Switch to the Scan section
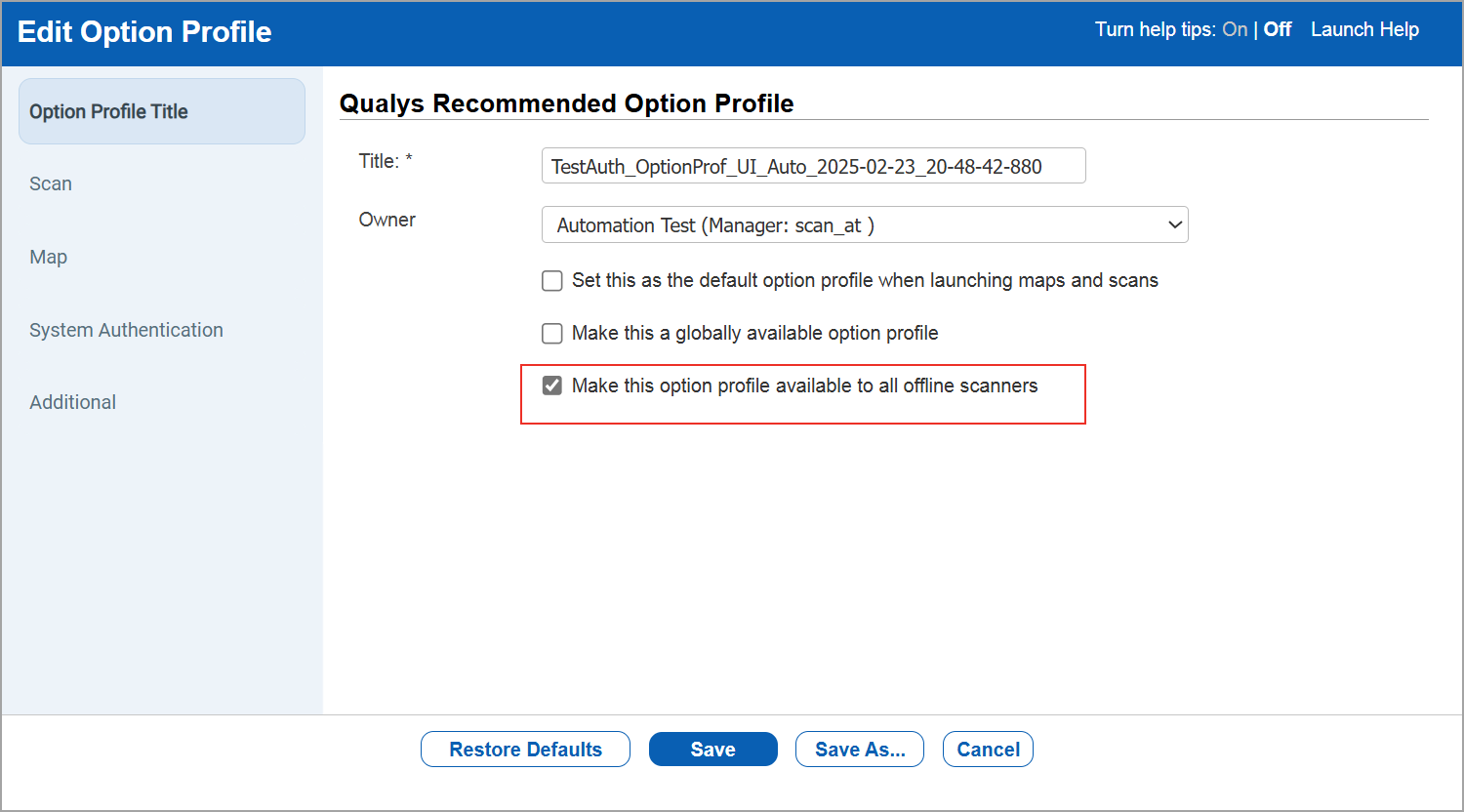This screenshot has width=1464, height=812. click(x=51, y=183)
